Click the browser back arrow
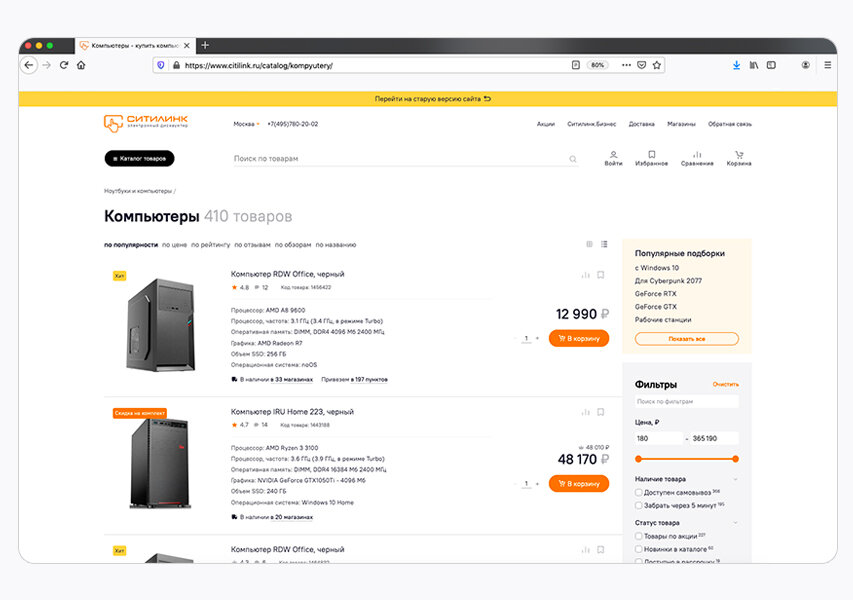 click(x=29, y=65)
